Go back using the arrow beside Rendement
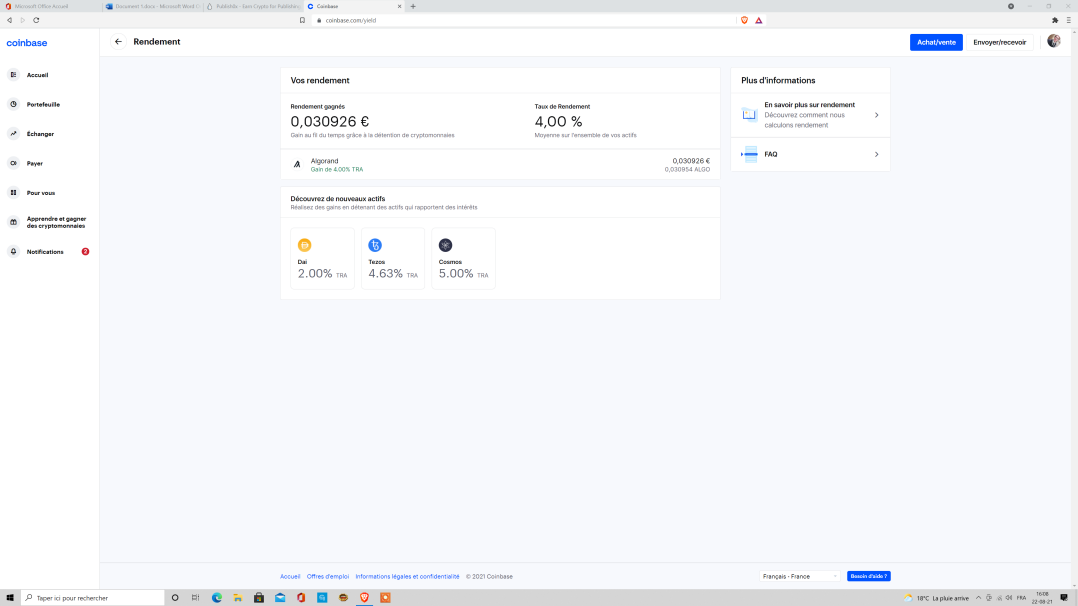The height and width of the screenshot is (606, 1078). pyautogui.click(x=118, y=42)
